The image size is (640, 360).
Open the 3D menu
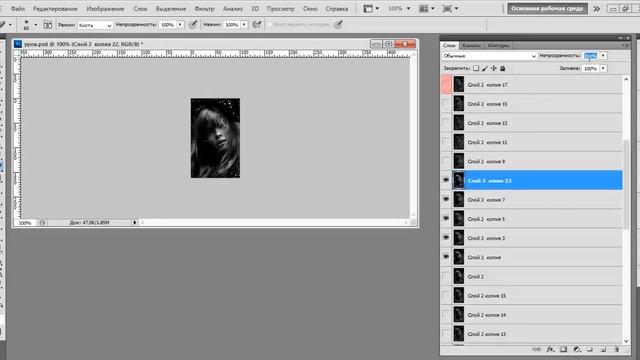coord(255,9)
